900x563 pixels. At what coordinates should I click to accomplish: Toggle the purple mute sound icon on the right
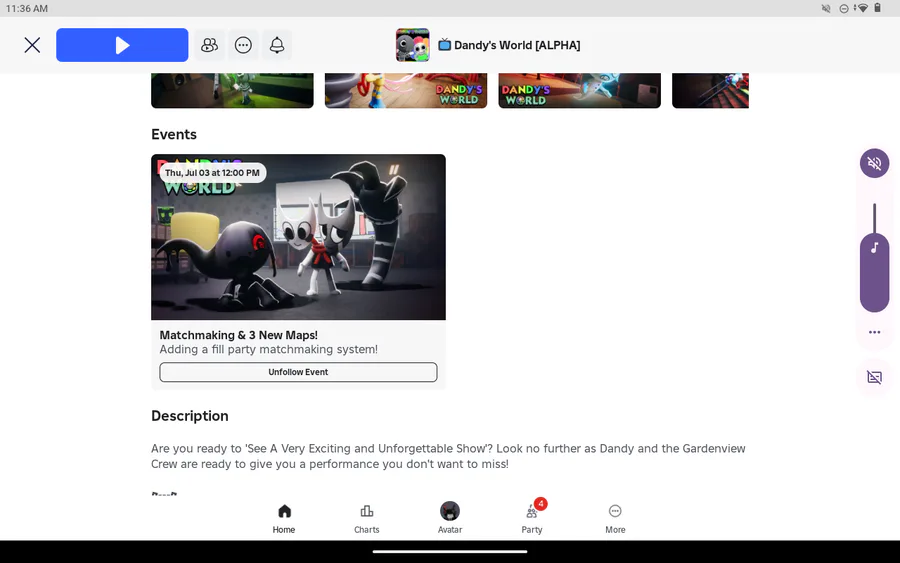874,163
